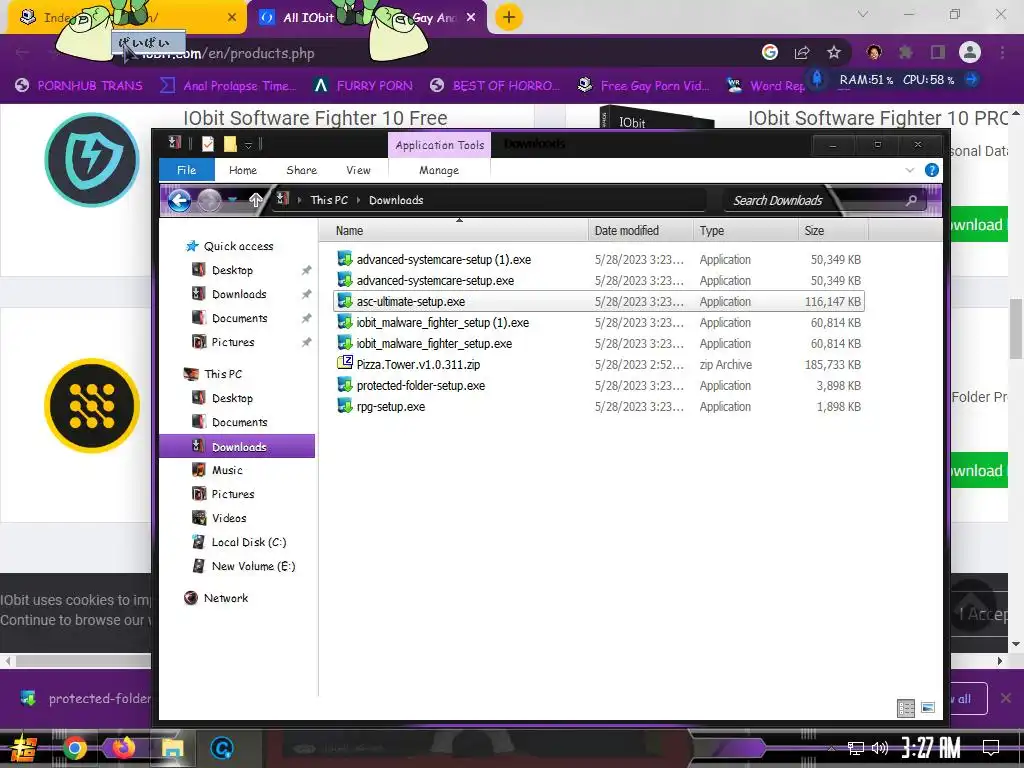Sort by Date modified column

[x=641, y=231]
